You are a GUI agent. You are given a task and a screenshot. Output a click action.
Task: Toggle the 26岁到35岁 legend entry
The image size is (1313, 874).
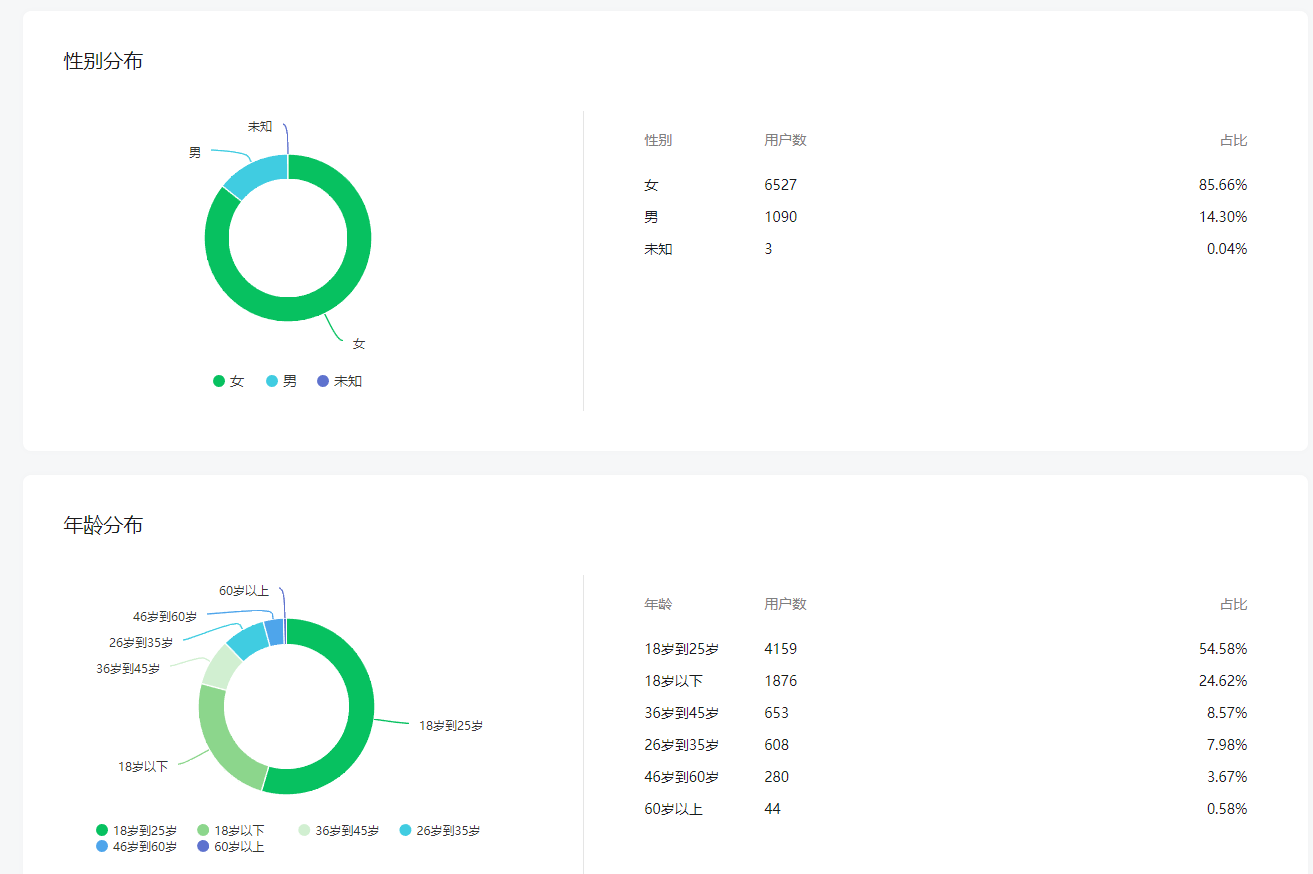[x=440, y=830]
